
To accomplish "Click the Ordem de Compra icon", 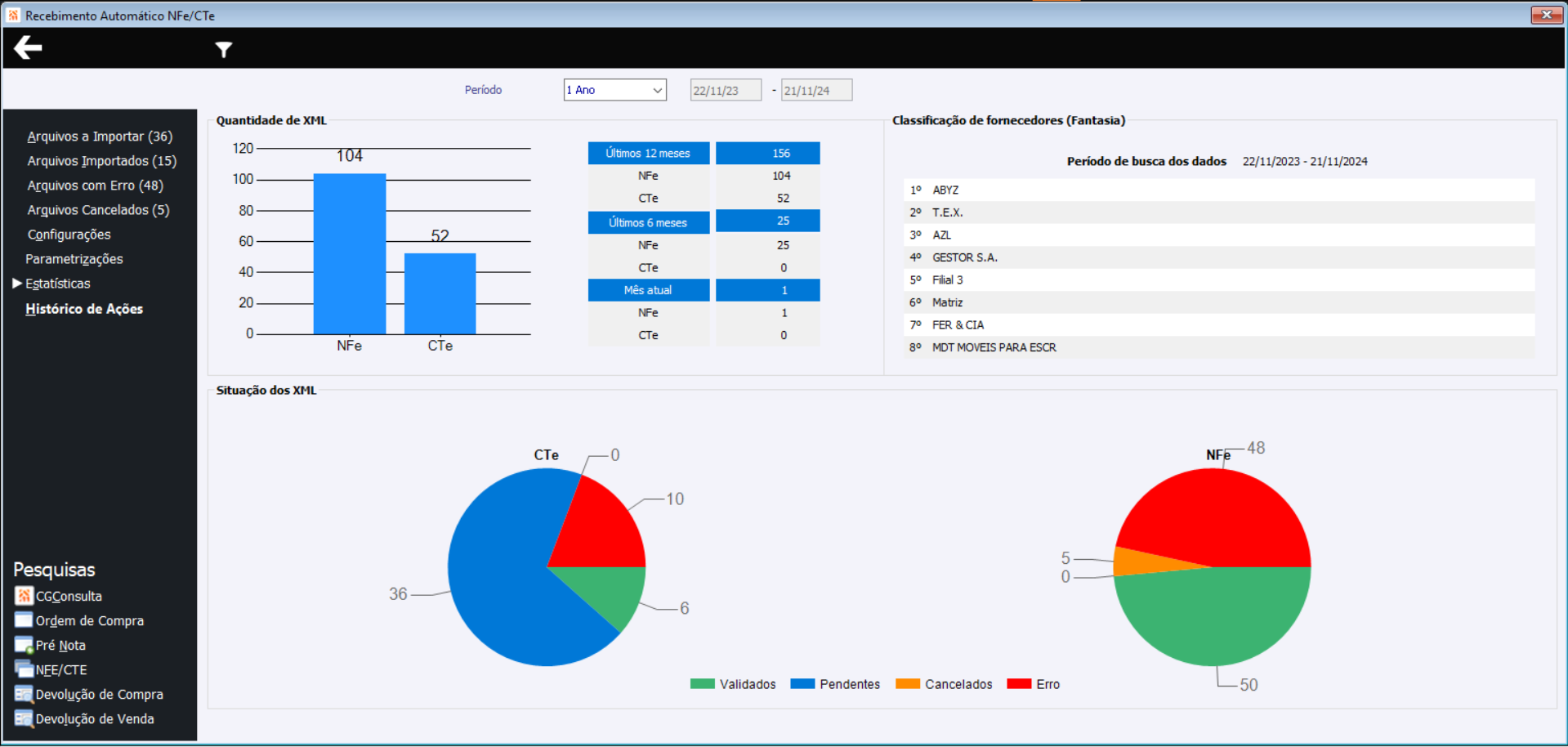I will [x=24, y=620].
